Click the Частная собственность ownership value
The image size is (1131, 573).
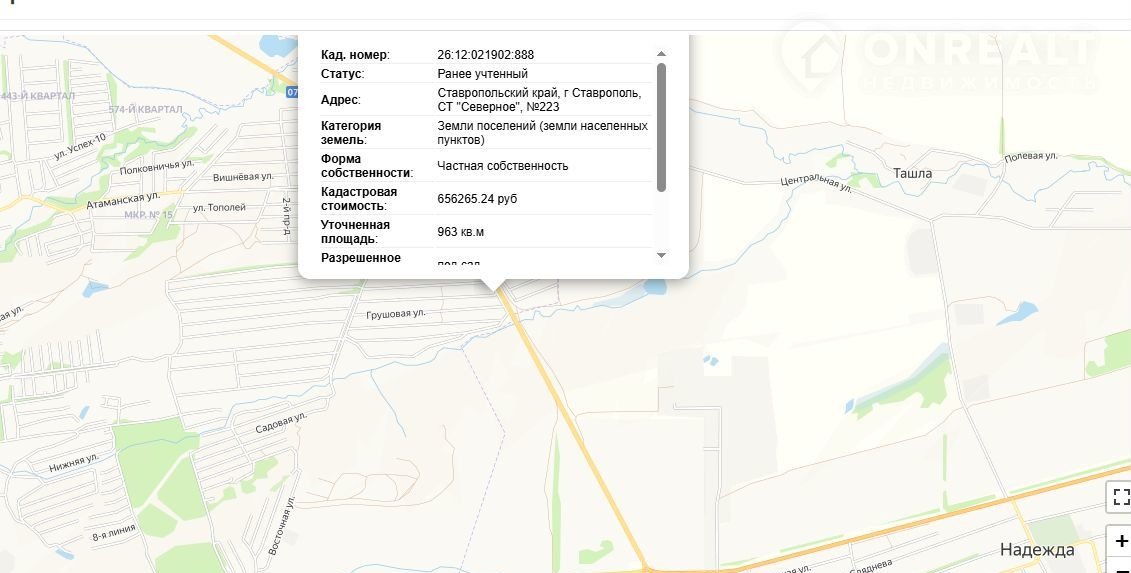[502, 166]
